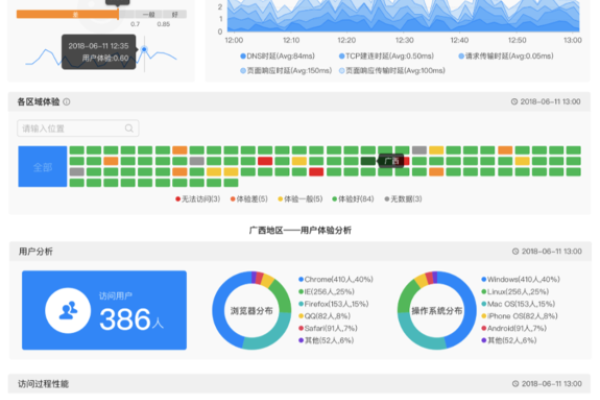
Task: Toggle Firefox(153人,15%) in browser legend
Action: pos(333,304)
